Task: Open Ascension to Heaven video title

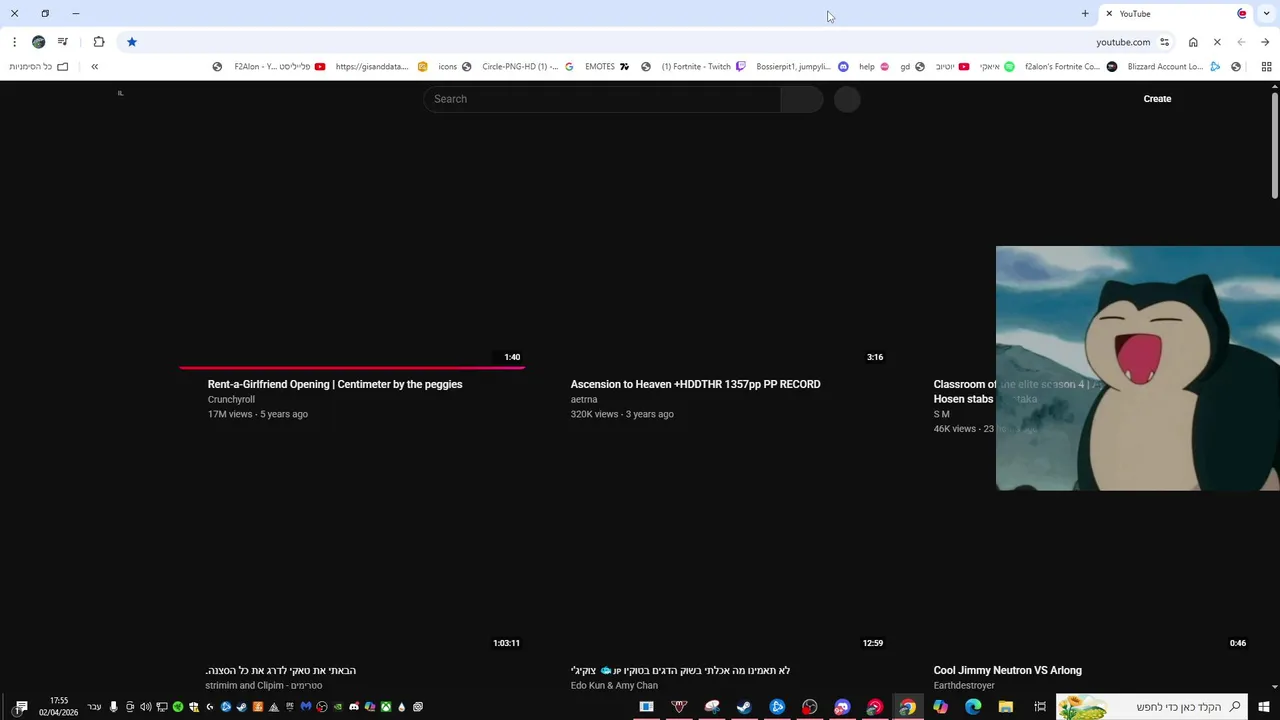Action: point(695,384)
